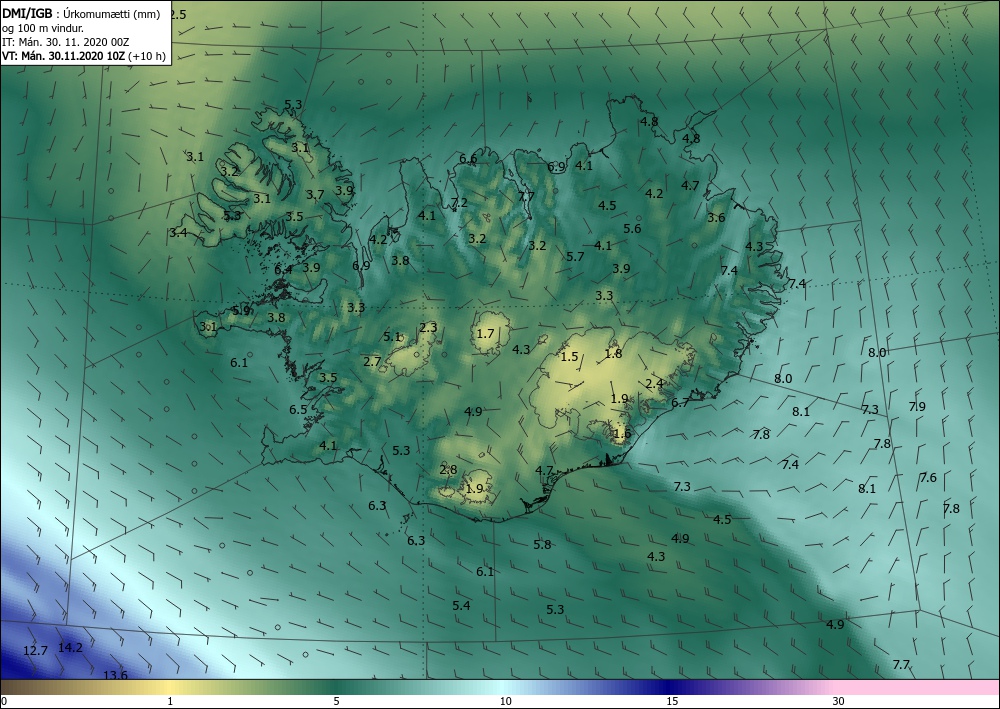
Task: Click the map value 5.9
Action: click(241, 311)
